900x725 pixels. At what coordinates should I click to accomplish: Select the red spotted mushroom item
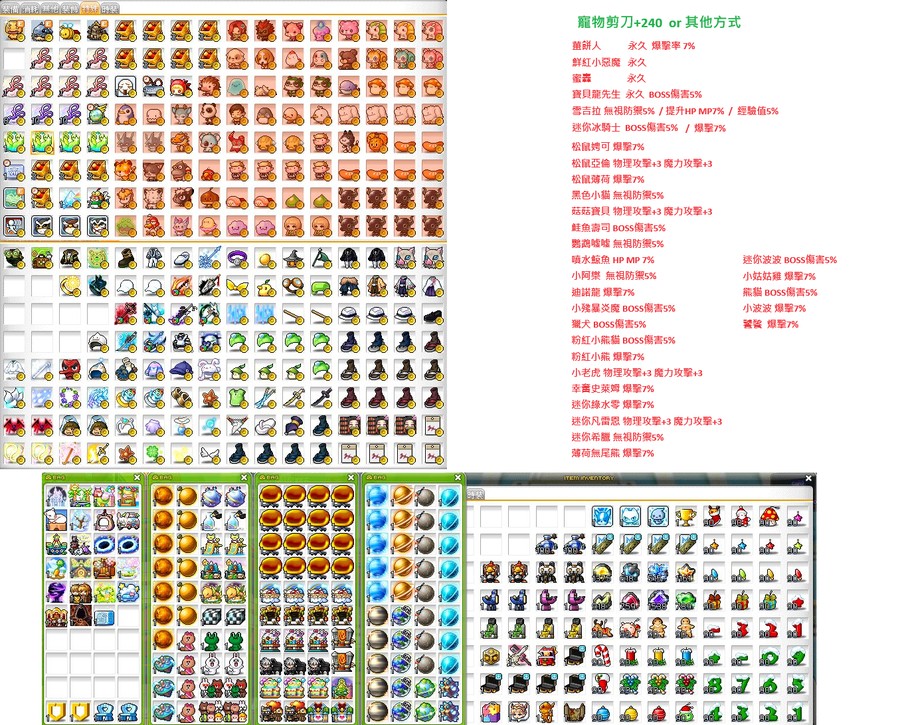pyautogui.click(x=769, y=516)
